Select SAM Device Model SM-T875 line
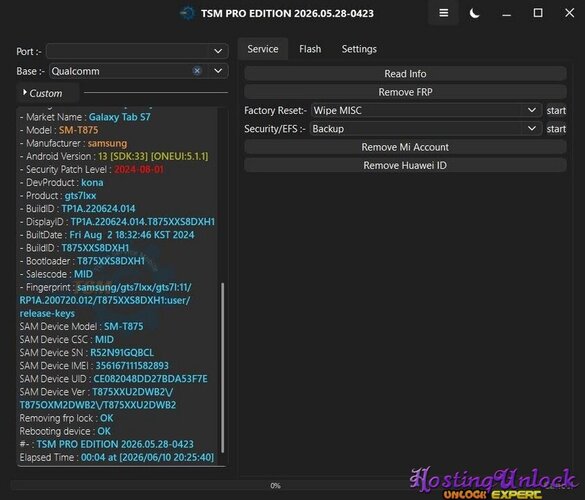Viewport: 585px width, 500px height. (x=81, y=326)
